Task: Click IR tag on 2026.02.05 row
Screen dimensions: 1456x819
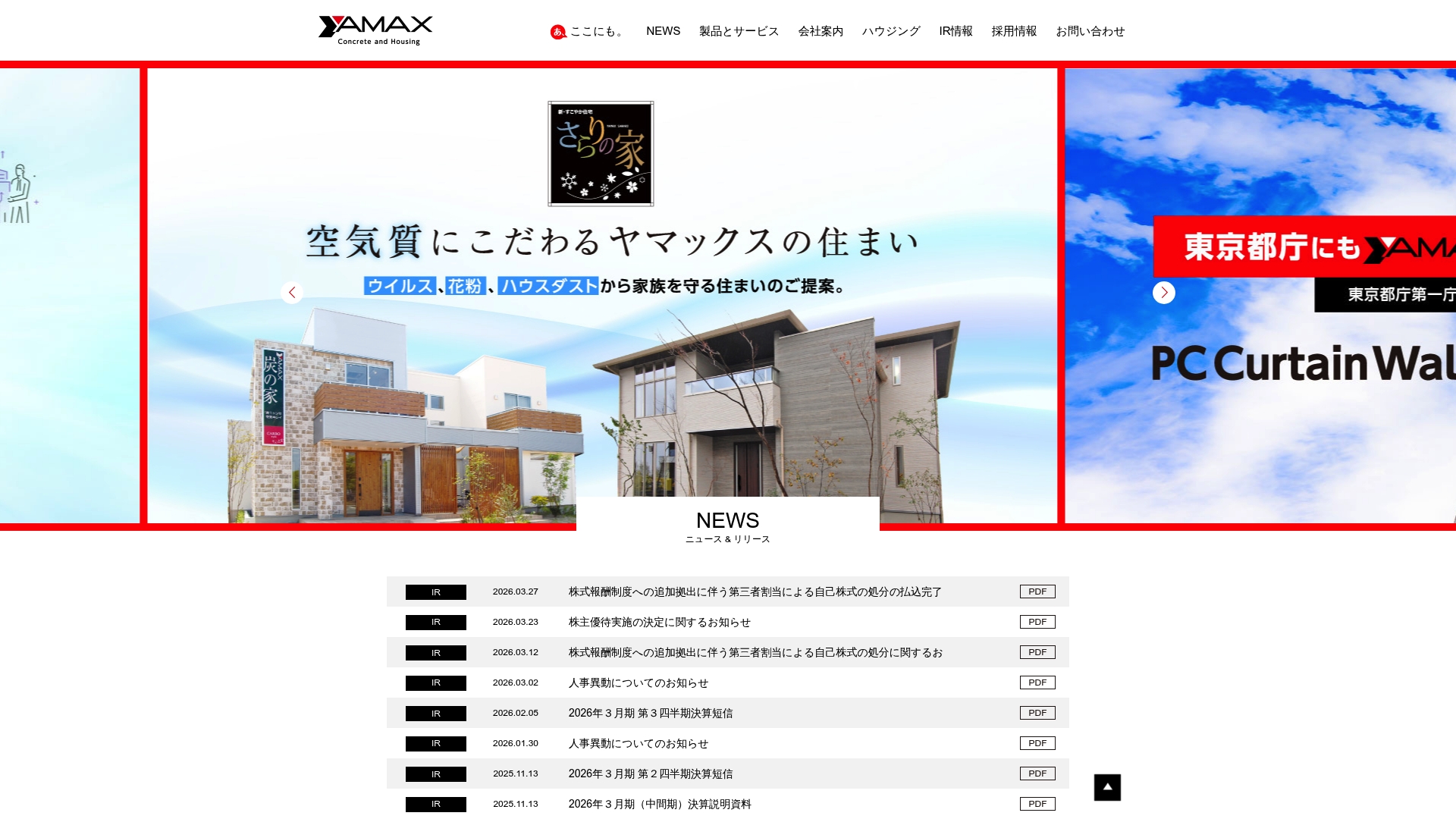Action: coord(436,714)
